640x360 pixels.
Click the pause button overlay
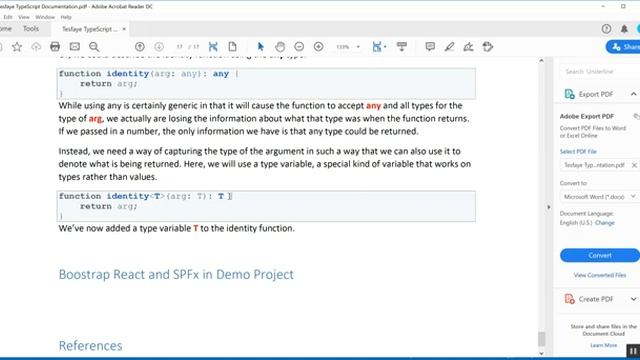click(633, 351)
